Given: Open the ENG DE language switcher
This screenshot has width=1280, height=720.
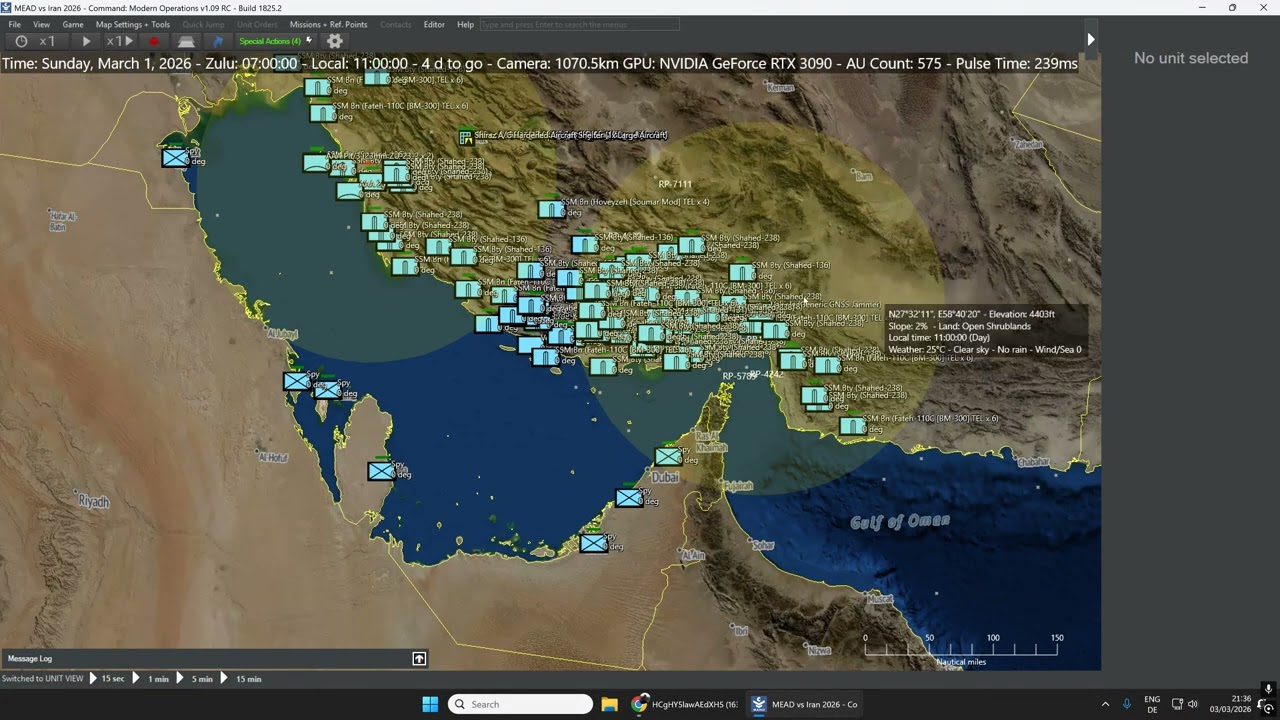Looking at the screenshot, I should (x=1152, y=704).
